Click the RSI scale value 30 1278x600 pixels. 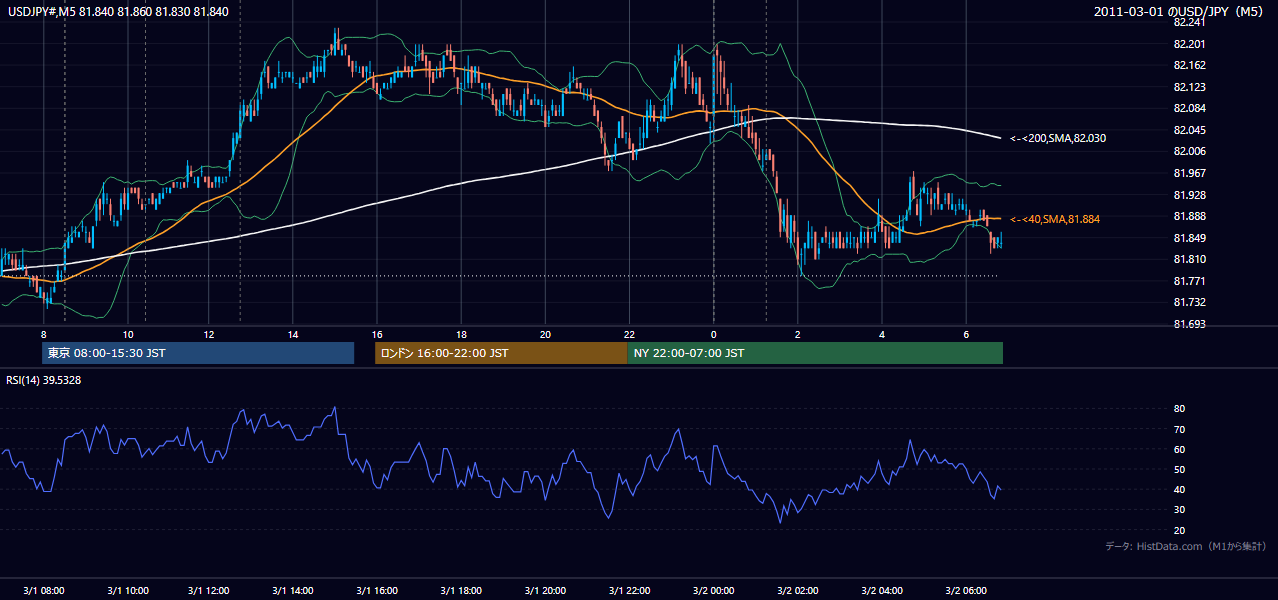tap(1180, 510)
